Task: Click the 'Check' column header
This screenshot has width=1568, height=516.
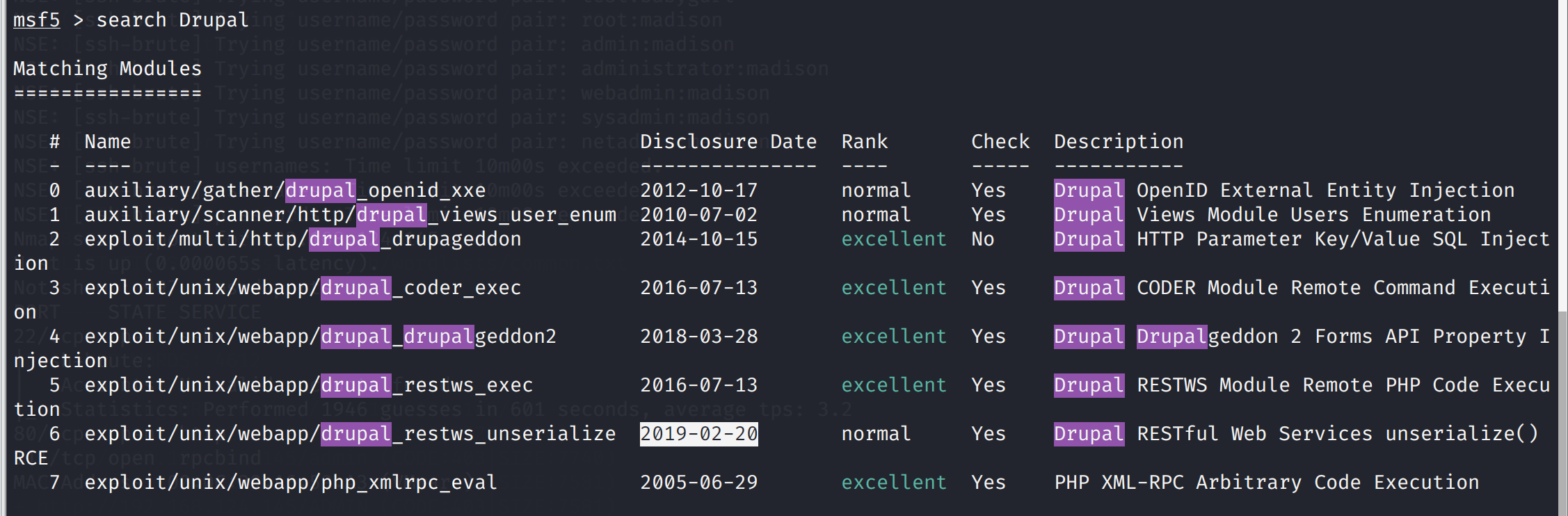Action: [1000, 142]
